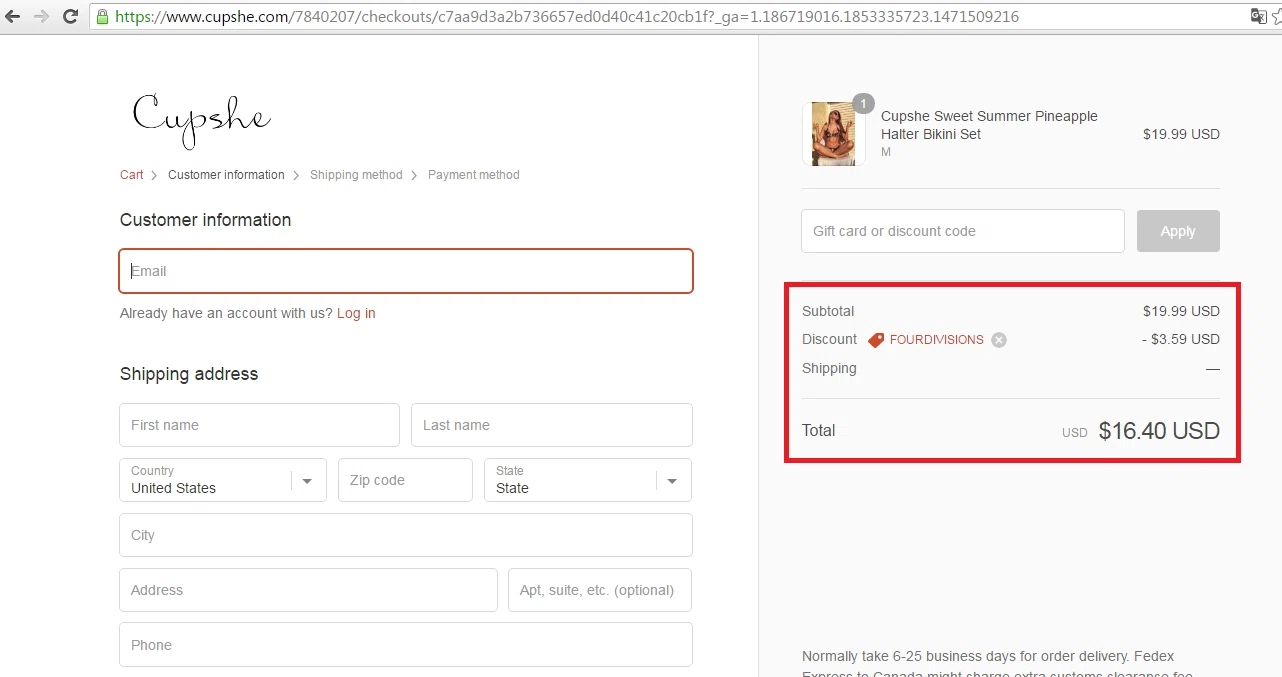Focus the Phone field
Image resolution: width=1282 pixels, height=677 pixels.
(x=406, y=645)
